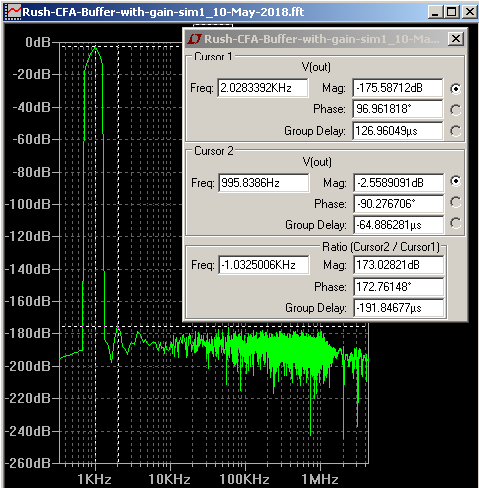Click the green peak at 1KHz fundamental
Viewport: 479px width, 488px height.
point(95,49)
